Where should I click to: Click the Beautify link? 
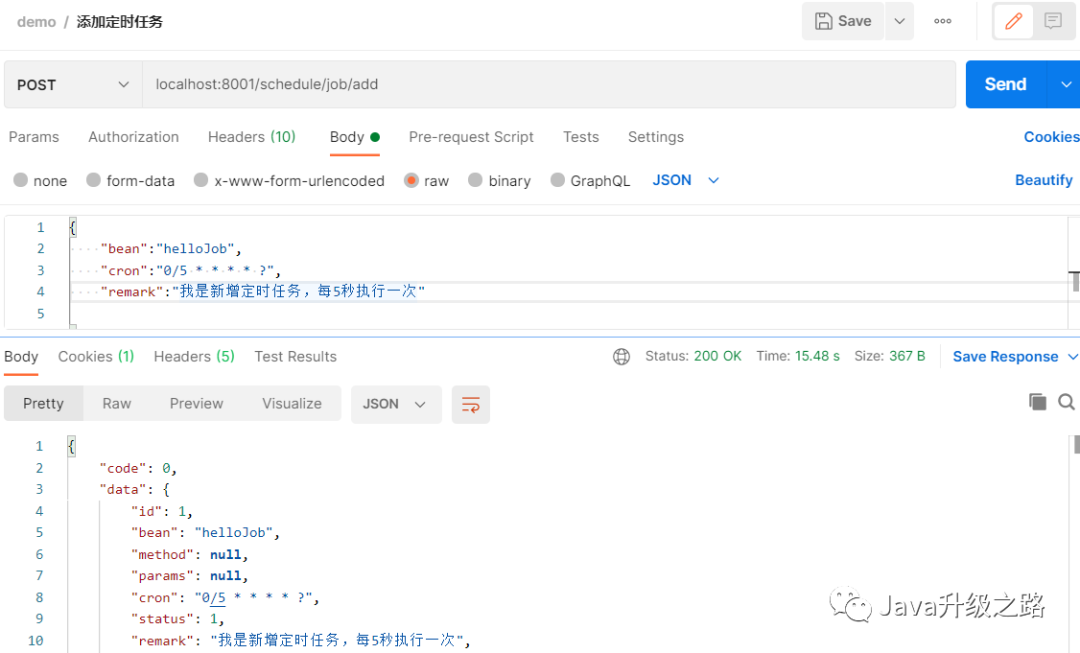point(1043,180)
